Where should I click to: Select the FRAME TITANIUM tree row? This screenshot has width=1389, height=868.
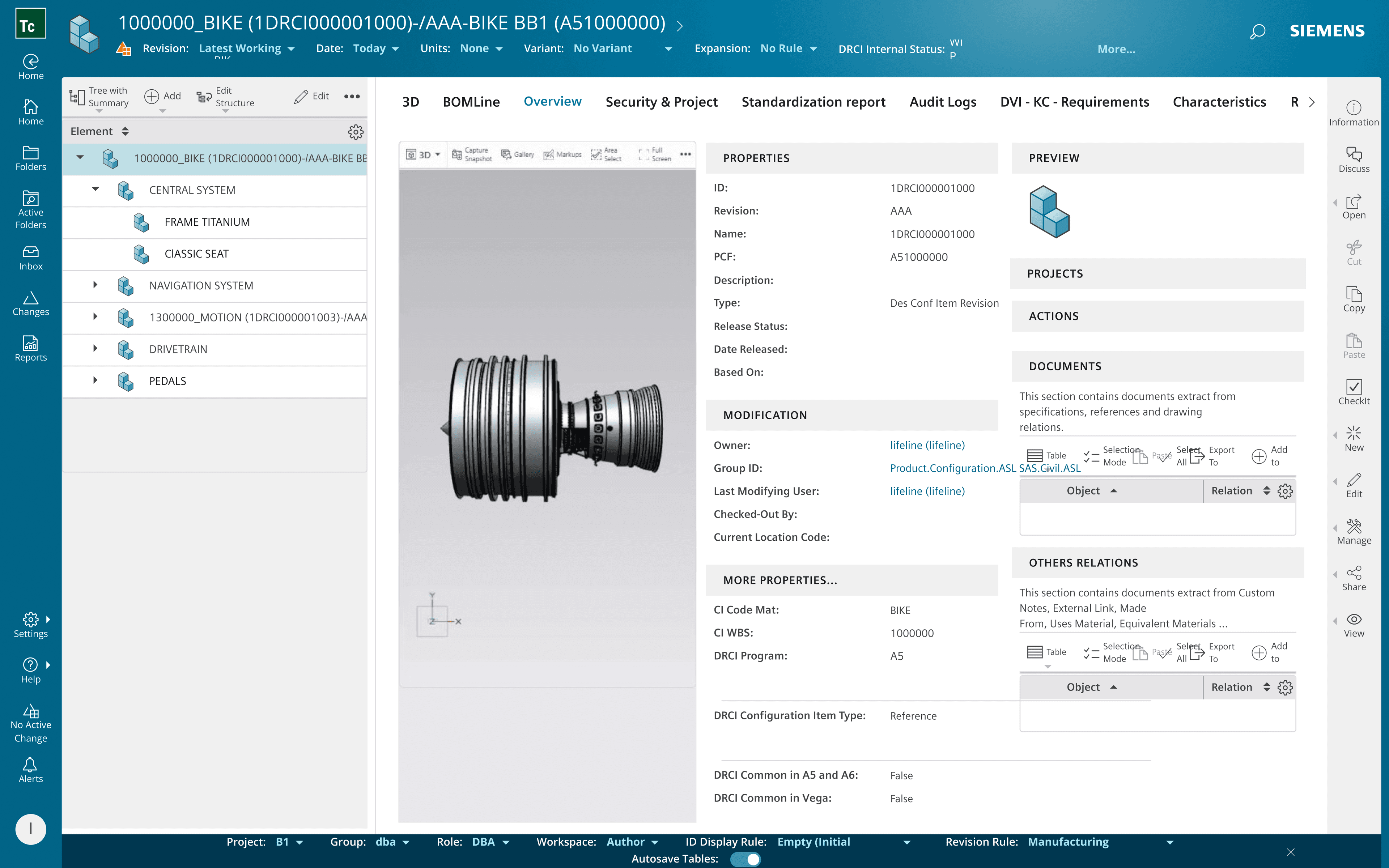214,222
